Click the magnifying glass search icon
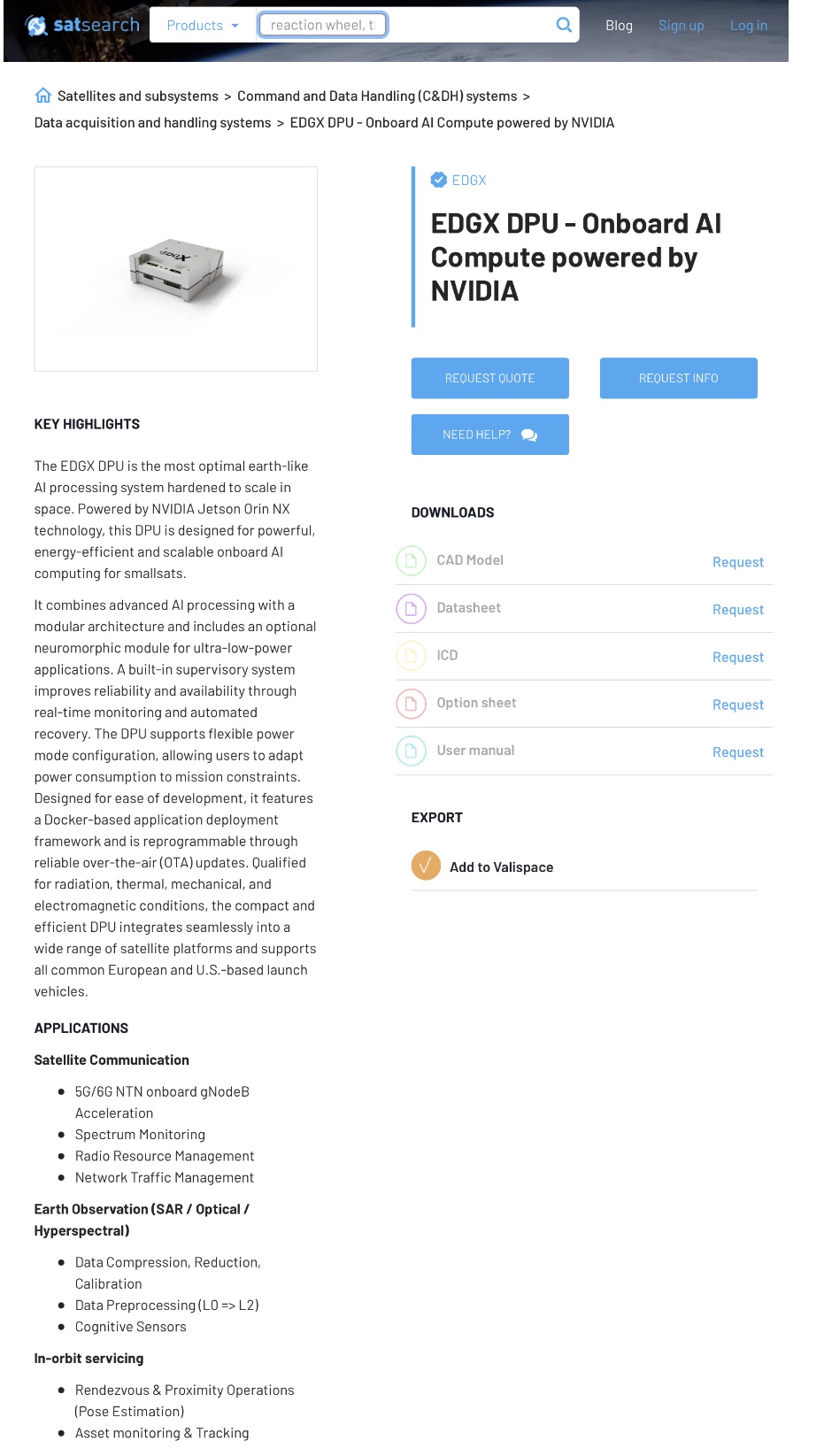Viewport: 824px width, 1456px height. 563,25
